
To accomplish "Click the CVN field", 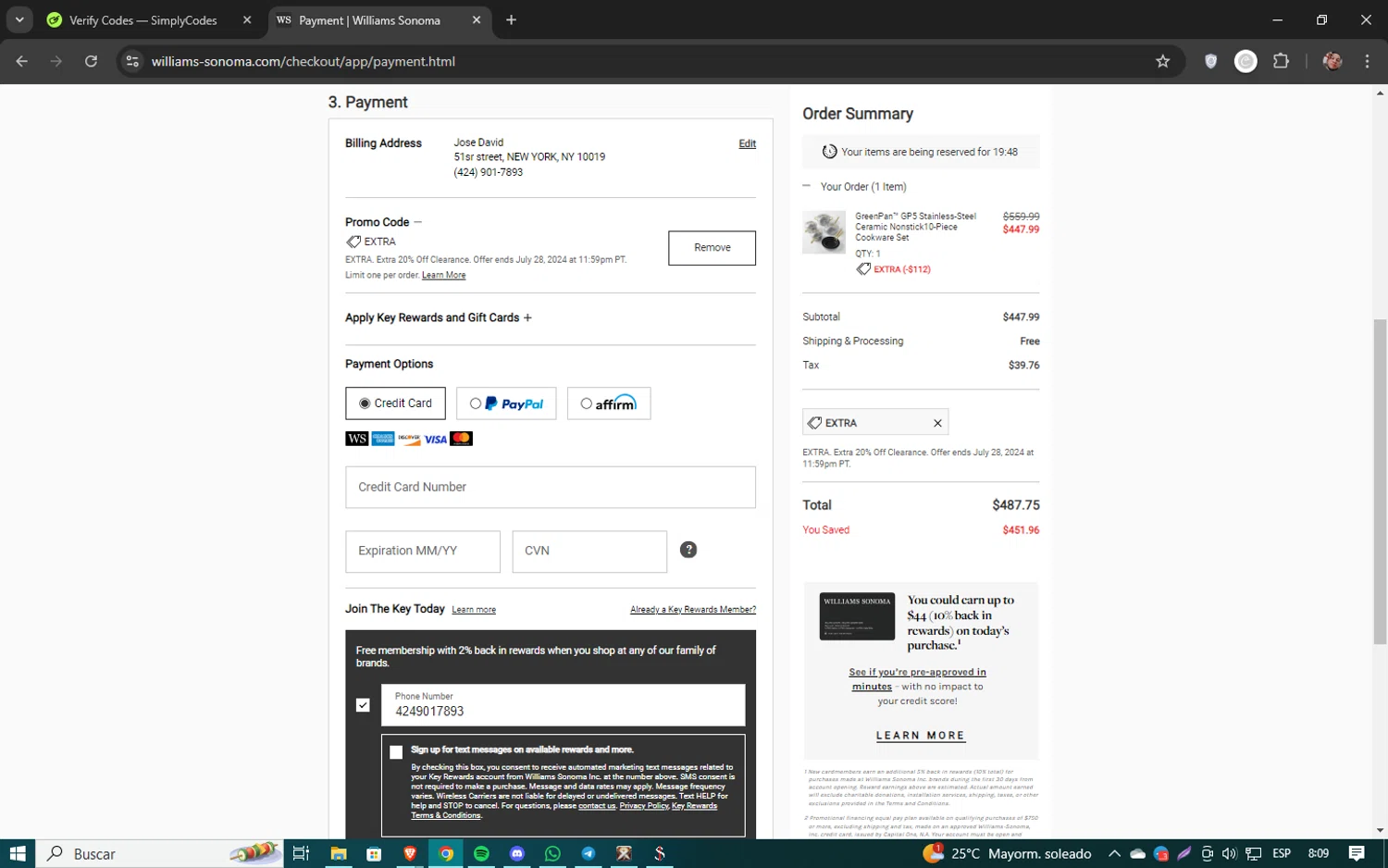I will click(x=589, y=551).
